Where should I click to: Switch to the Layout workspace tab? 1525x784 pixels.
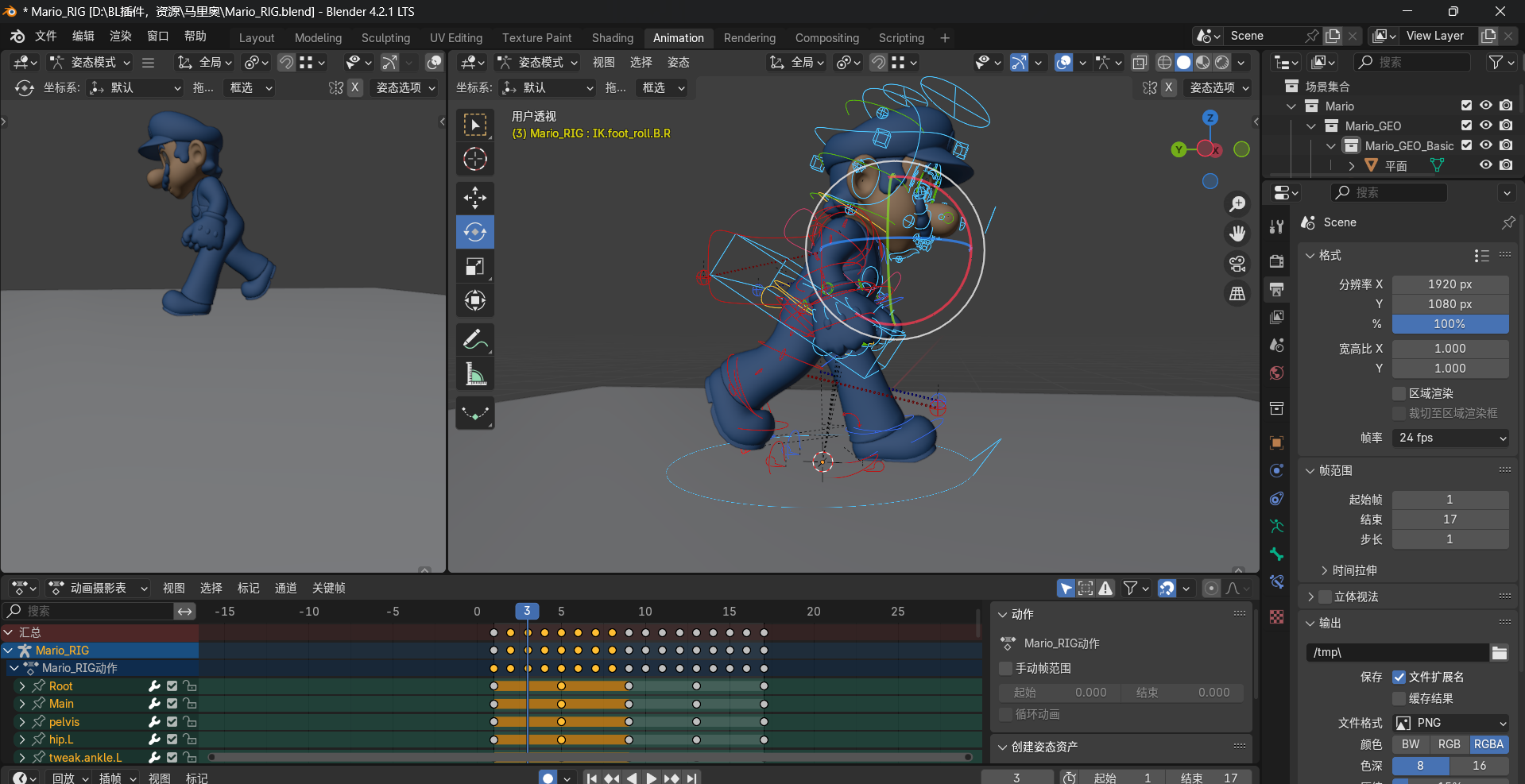tap(257, 37)
